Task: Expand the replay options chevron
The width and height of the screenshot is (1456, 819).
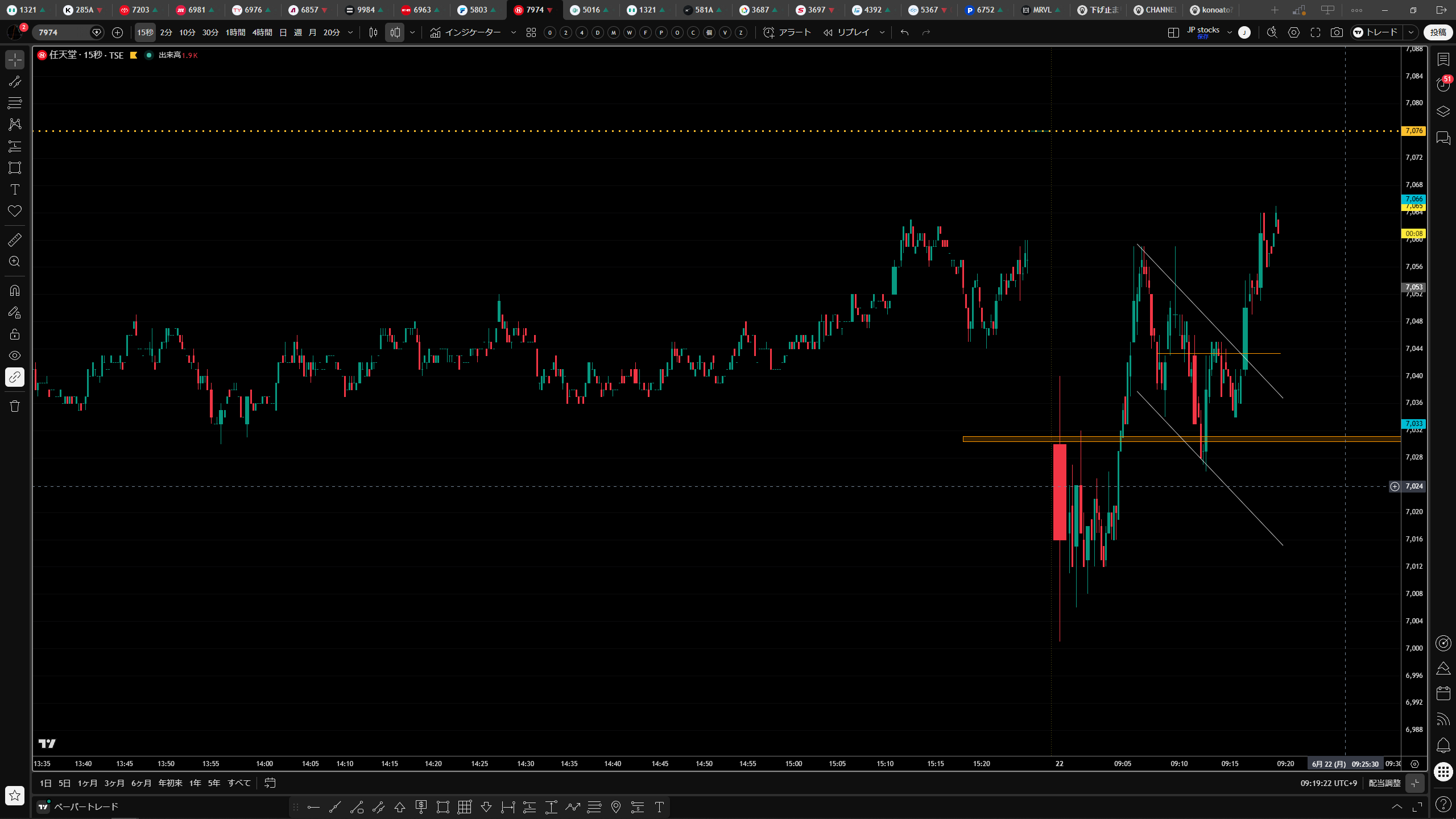Action: coord(882,32)
